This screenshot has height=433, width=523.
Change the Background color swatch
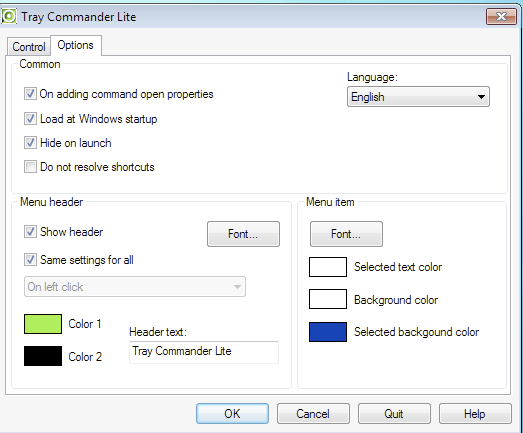coord(328,299)
